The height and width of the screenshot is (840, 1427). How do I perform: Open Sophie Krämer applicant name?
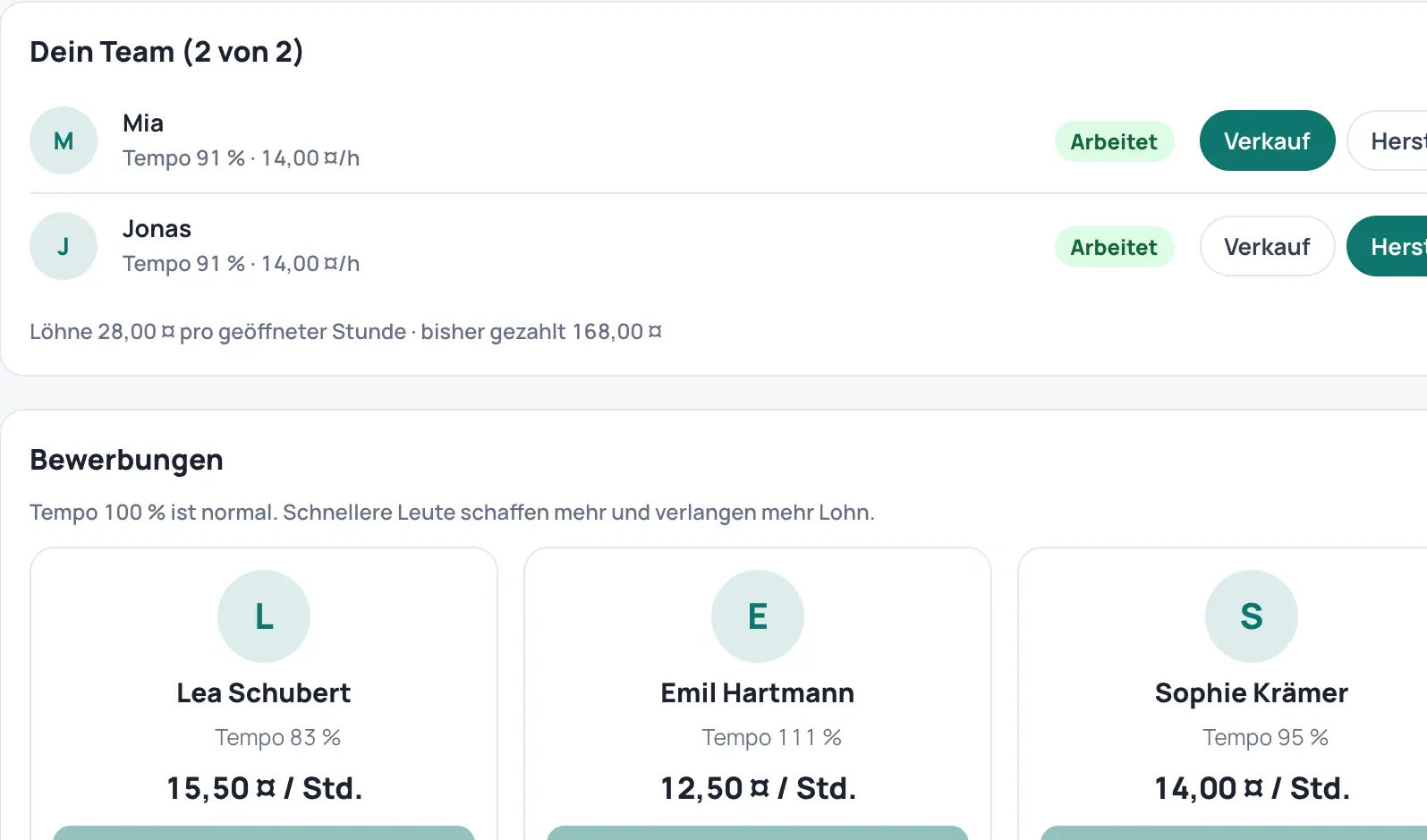(x=1252, y=692)
